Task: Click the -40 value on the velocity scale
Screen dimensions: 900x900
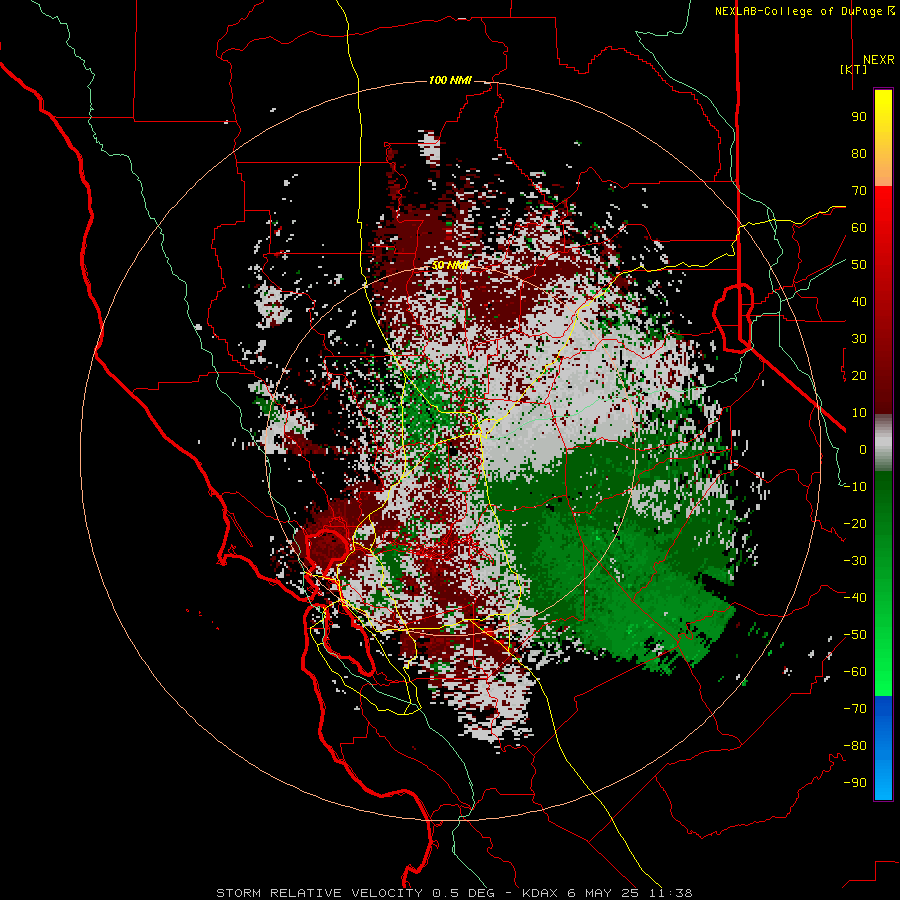Action: tap(855, 598)
